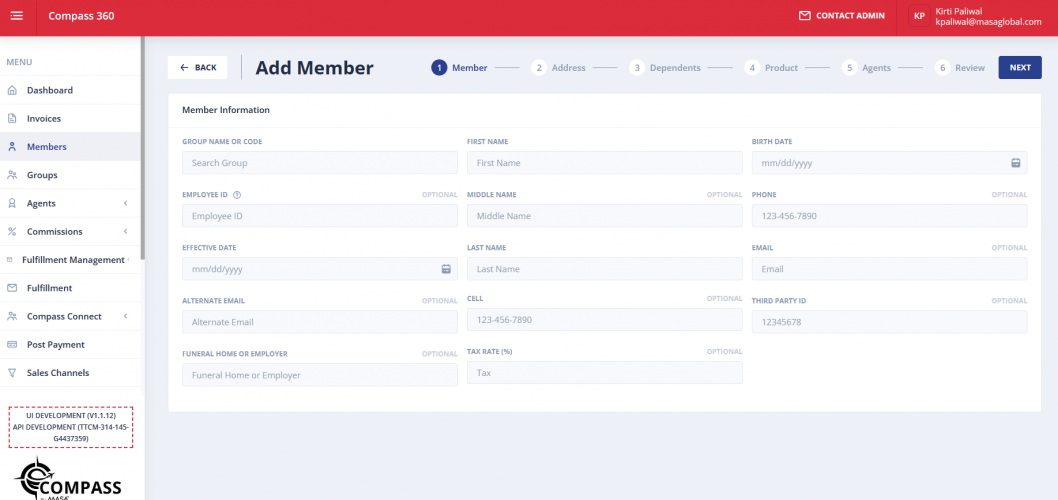Open the Groups menu item

tap(42, 175)
